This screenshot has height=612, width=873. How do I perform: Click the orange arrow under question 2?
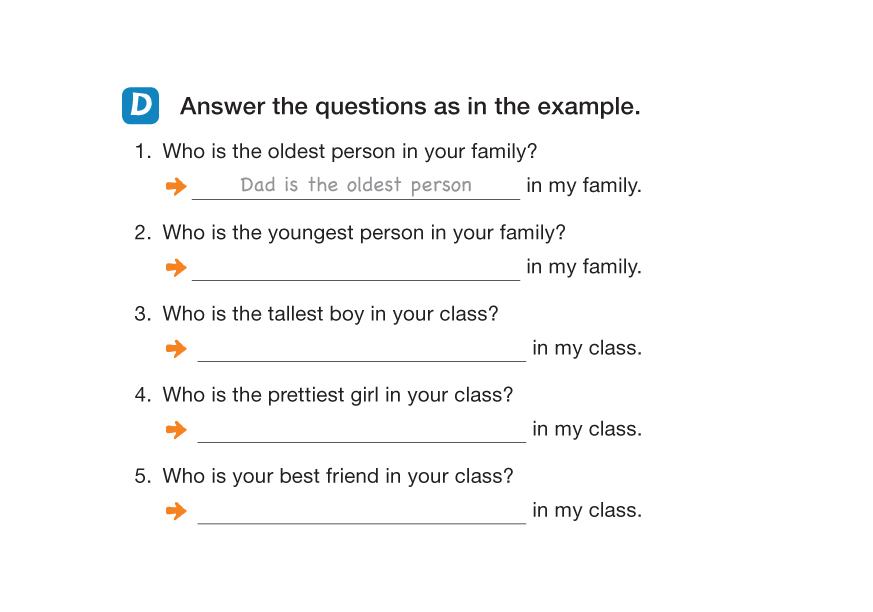tap(176, 267)
